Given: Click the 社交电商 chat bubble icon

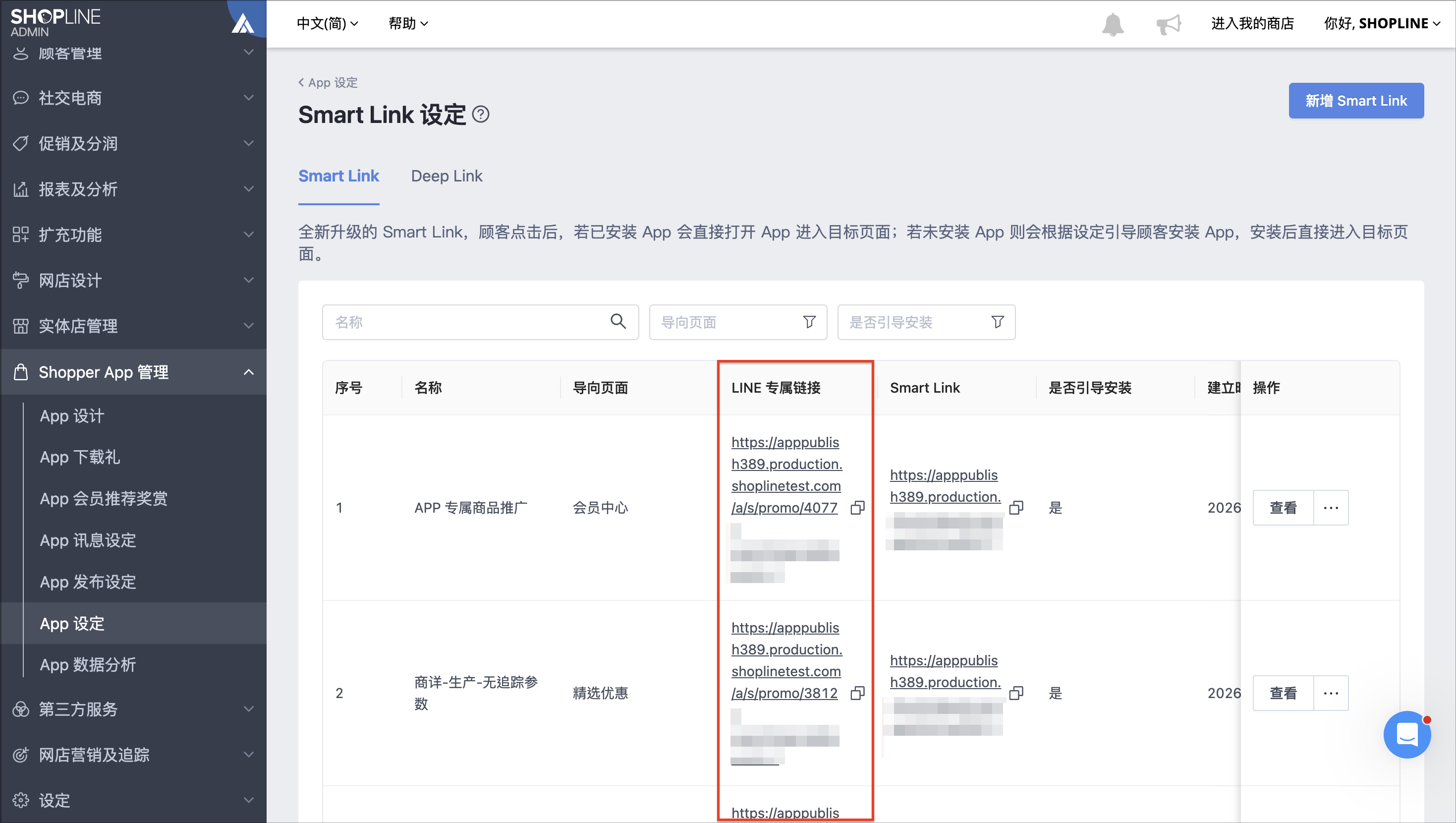Looking at the screenshot, I should 21,98.
